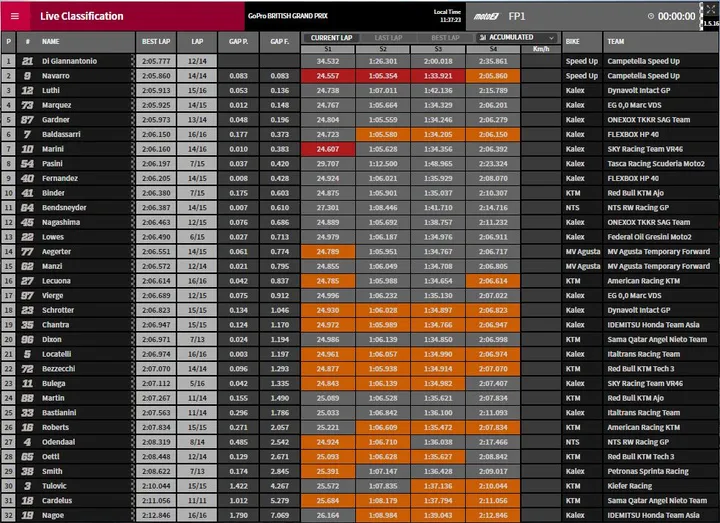Click Chantra's team IDEMITSU Honda Team Asia
Image resolution: width=720 pixels, height=523 pixels.
point(653,325)
